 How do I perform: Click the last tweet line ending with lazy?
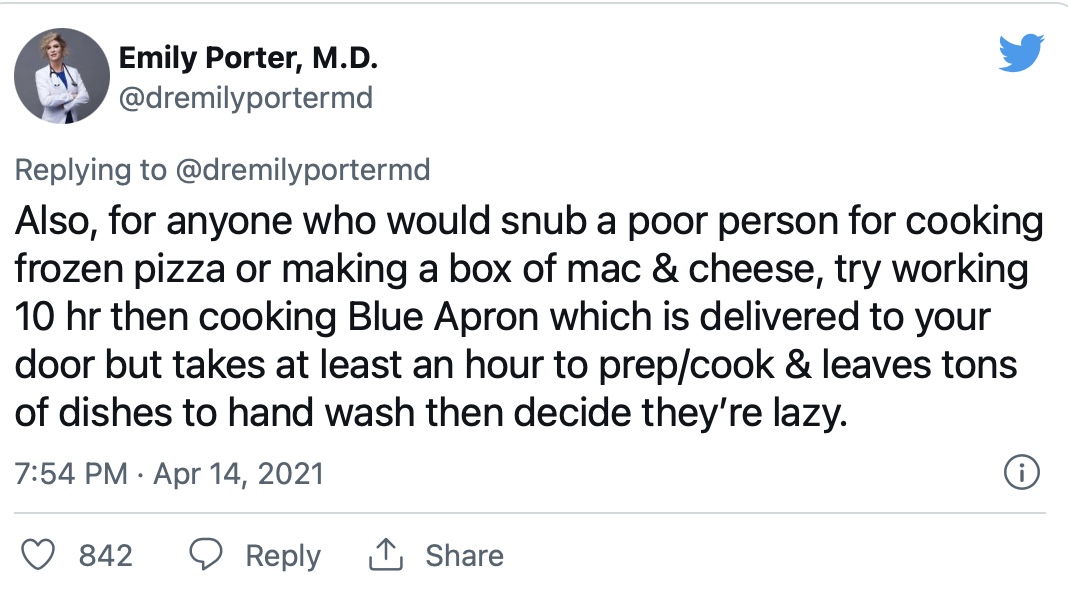pos(431,413)
